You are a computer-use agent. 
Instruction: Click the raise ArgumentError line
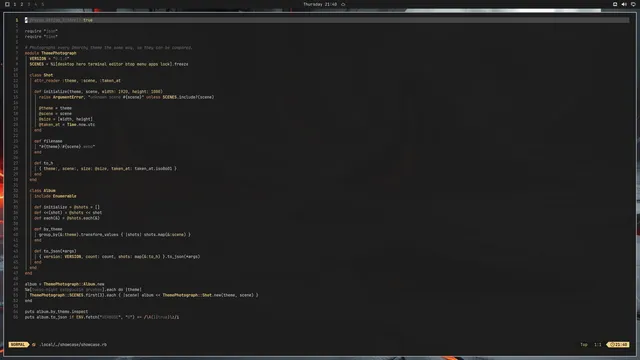tap(127, 97)
